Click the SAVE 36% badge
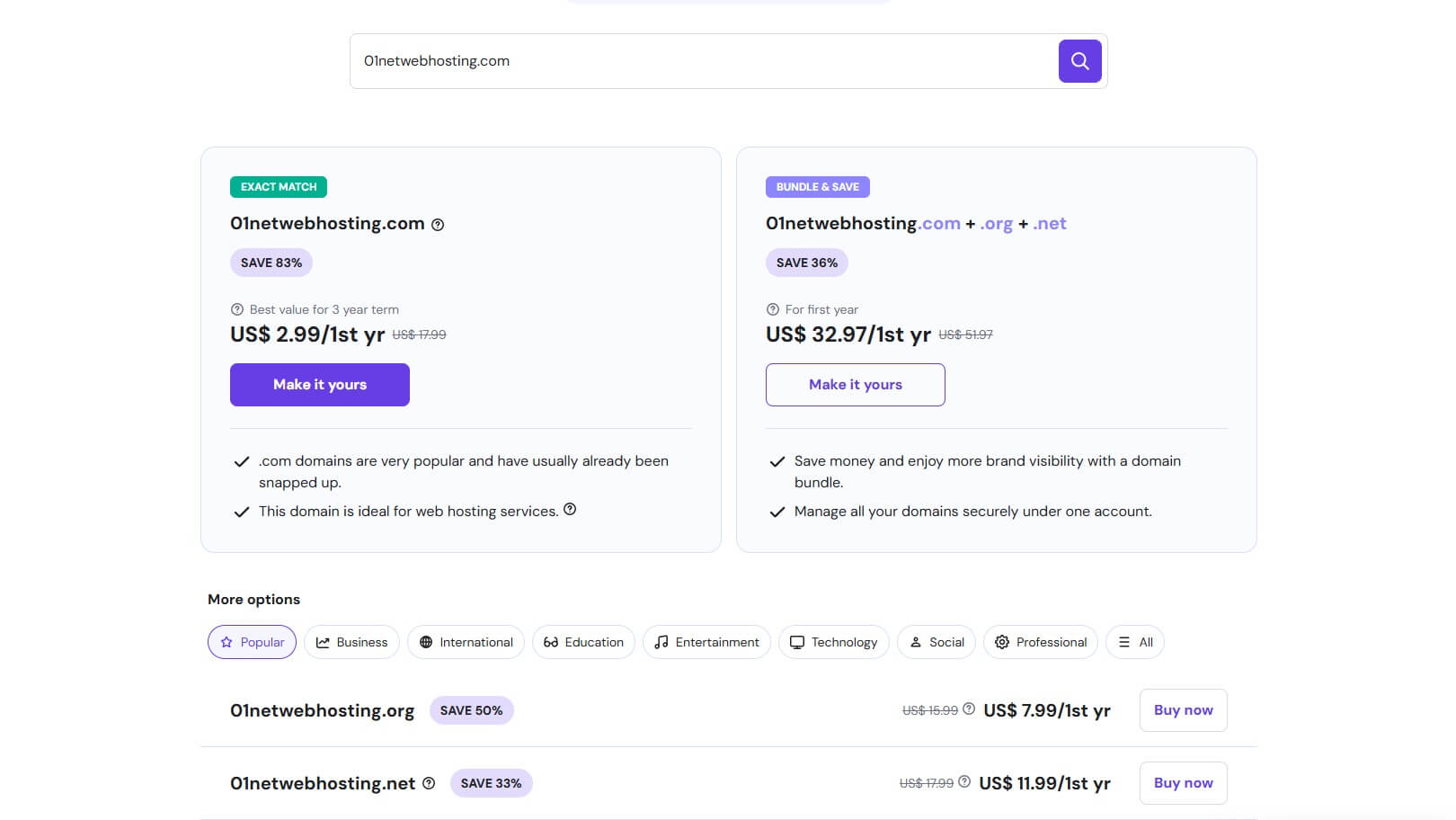 pyautogui.click(x=807, y=263)
